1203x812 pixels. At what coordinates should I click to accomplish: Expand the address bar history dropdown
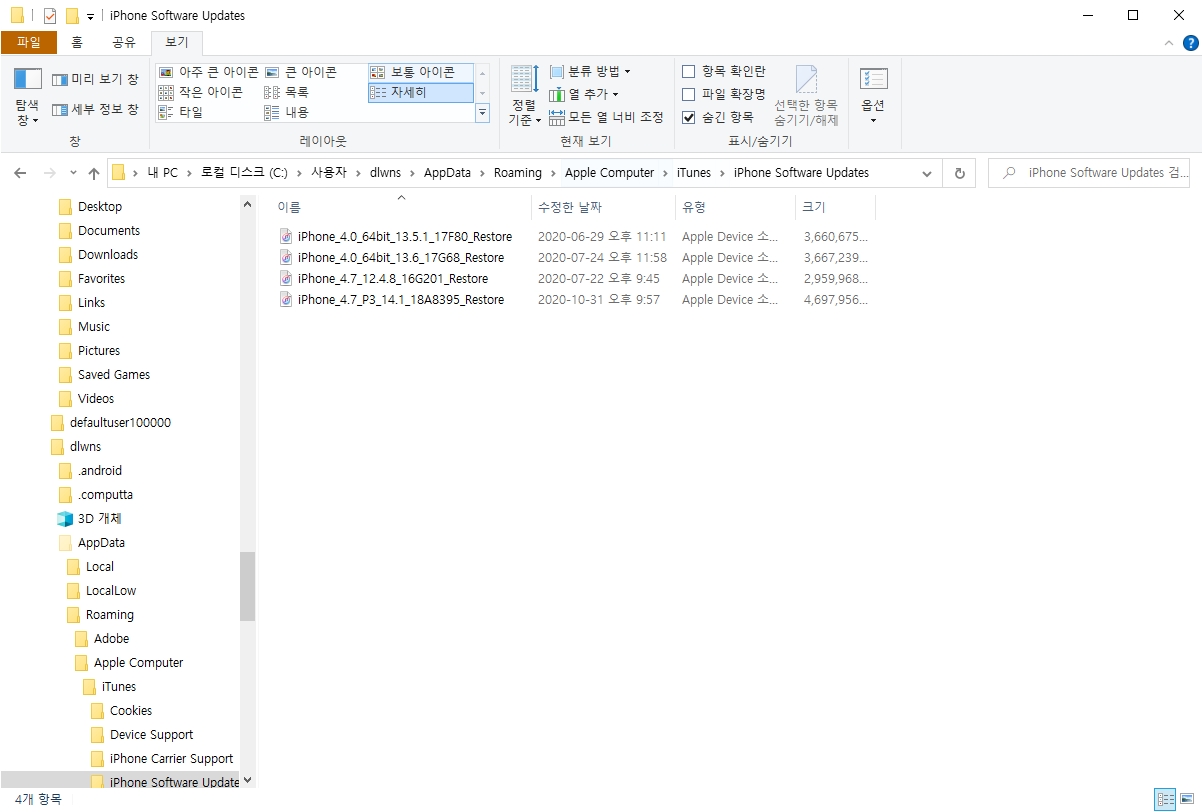pyautogui.click(x=927, y=173)
